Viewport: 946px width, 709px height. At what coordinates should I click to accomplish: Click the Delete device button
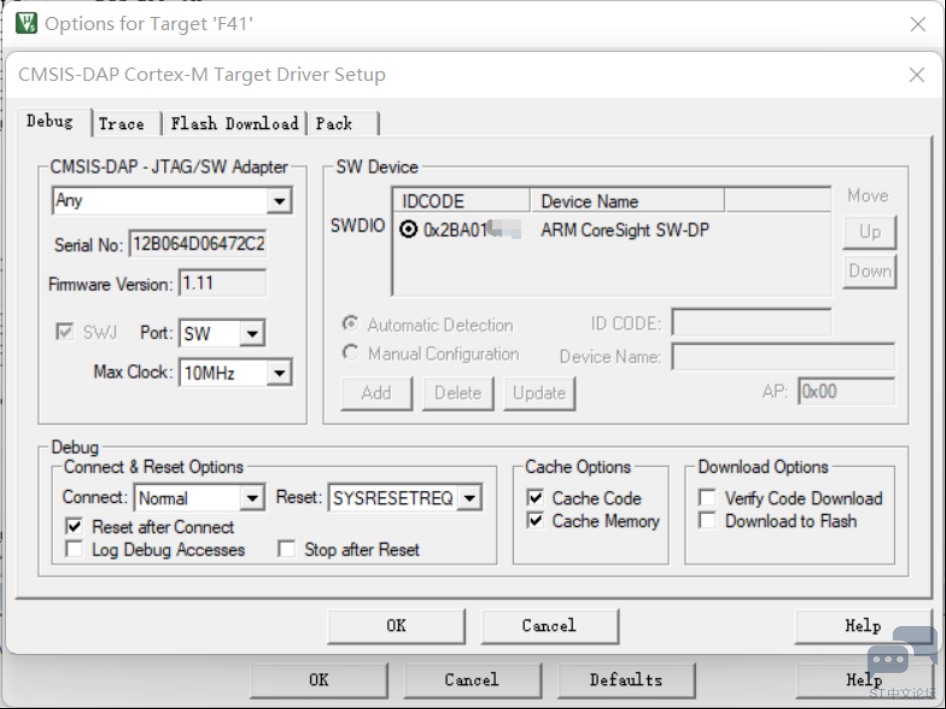[x=458, y=393]
